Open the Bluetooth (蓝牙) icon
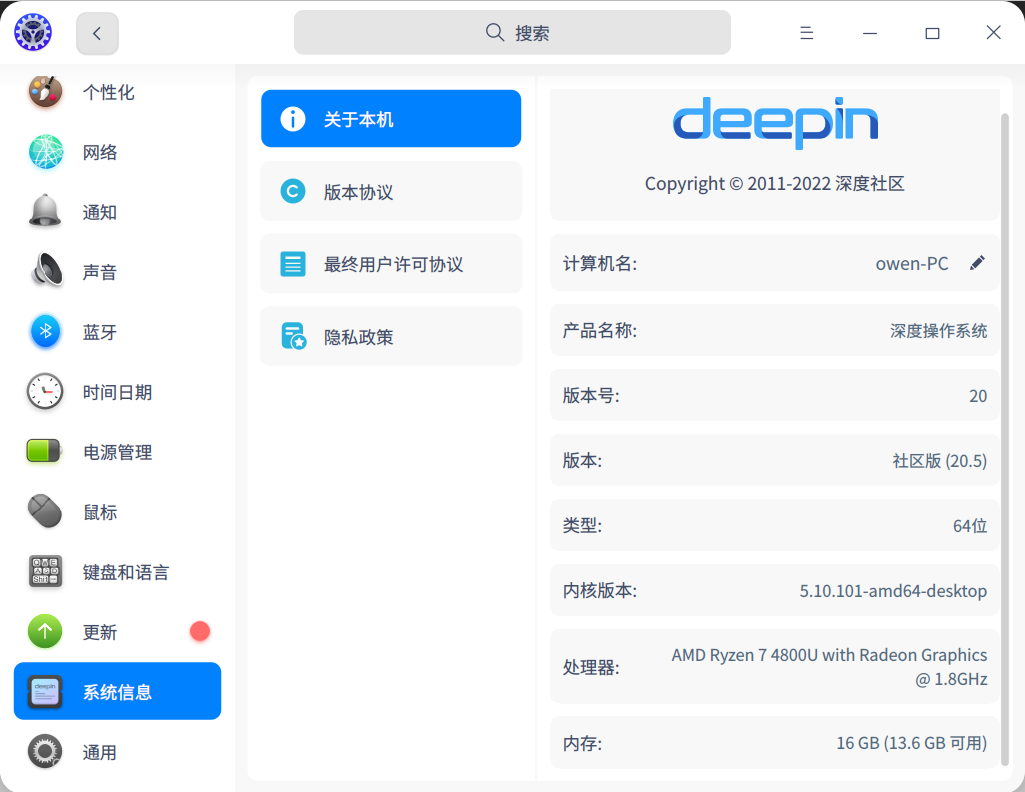1025x792 pixels. [x=45, y=332]
